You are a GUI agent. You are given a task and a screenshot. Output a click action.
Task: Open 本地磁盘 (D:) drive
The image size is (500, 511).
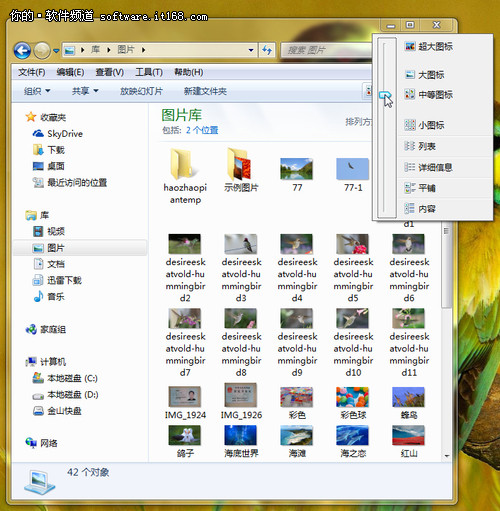[65, 395]
